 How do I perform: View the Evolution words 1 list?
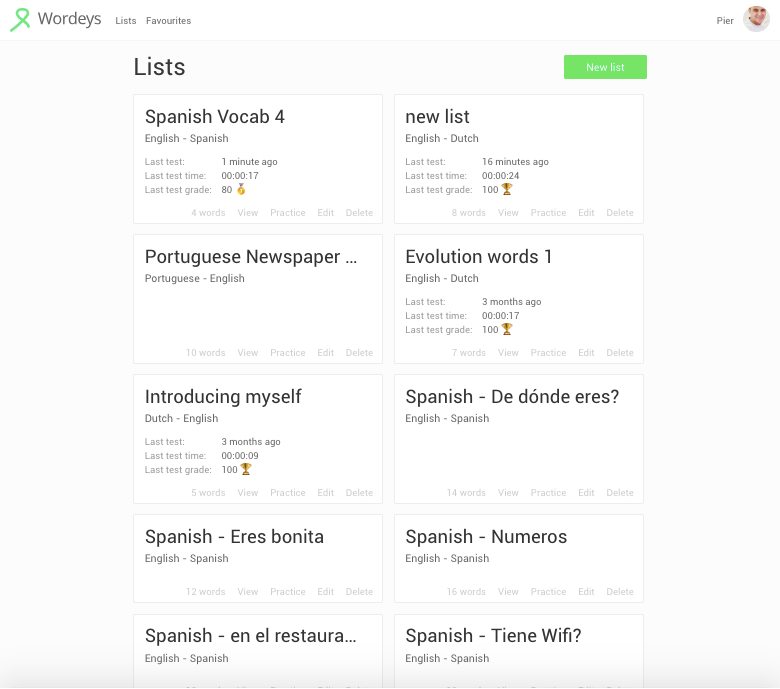pyautogui.click(x=508, y=352)
